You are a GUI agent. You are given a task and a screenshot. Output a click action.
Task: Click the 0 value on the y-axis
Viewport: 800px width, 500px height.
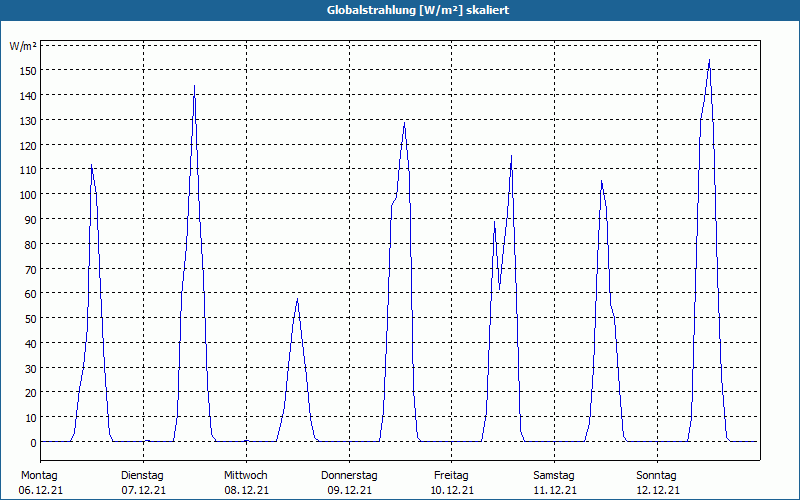34,443
